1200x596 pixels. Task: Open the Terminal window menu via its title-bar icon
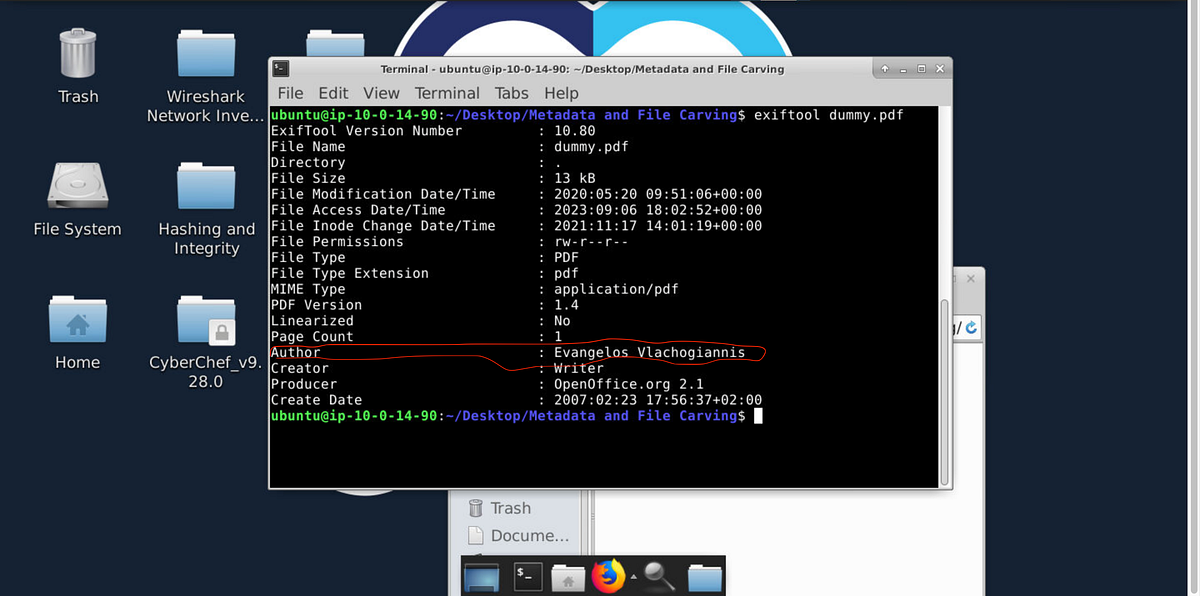tap(279, 68)
